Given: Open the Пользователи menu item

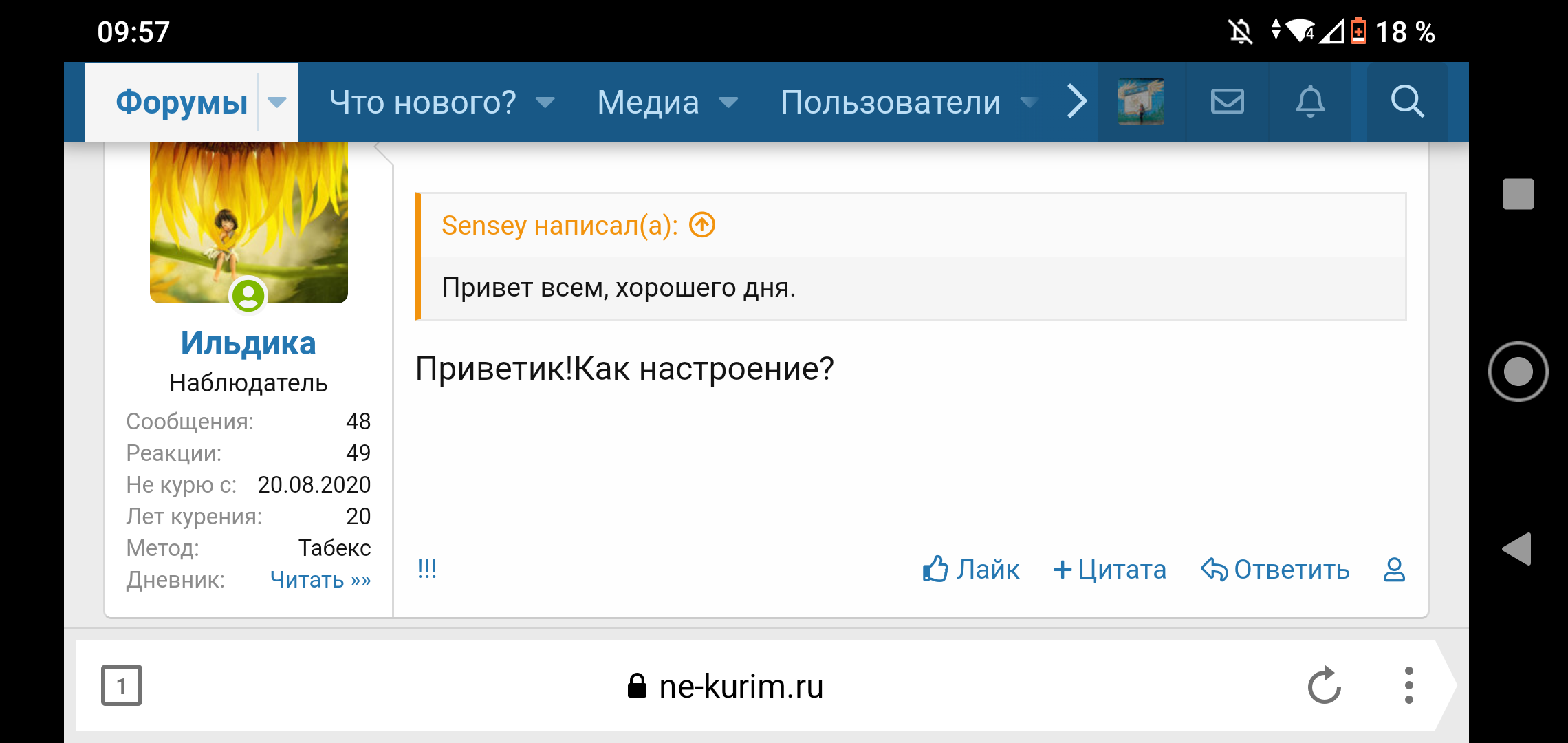Looking at the screenshot, I should (890, 103).
